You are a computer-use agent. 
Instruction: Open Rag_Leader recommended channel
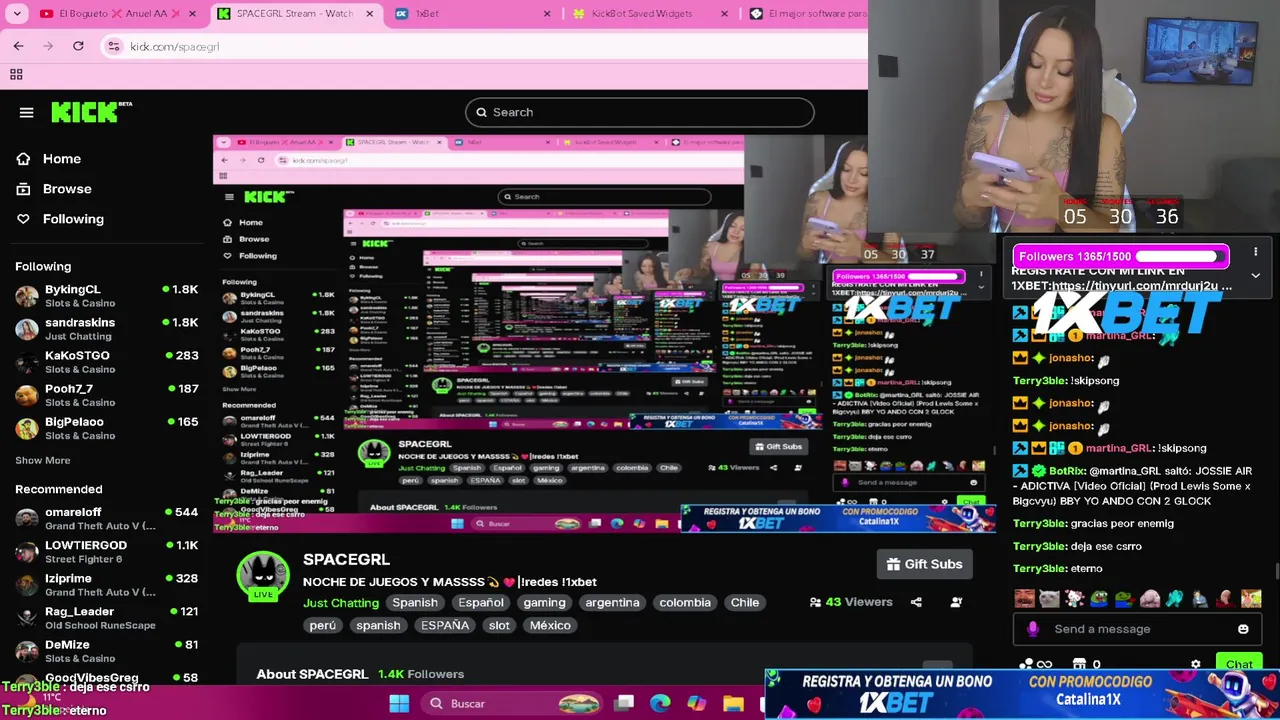(106, 617)
